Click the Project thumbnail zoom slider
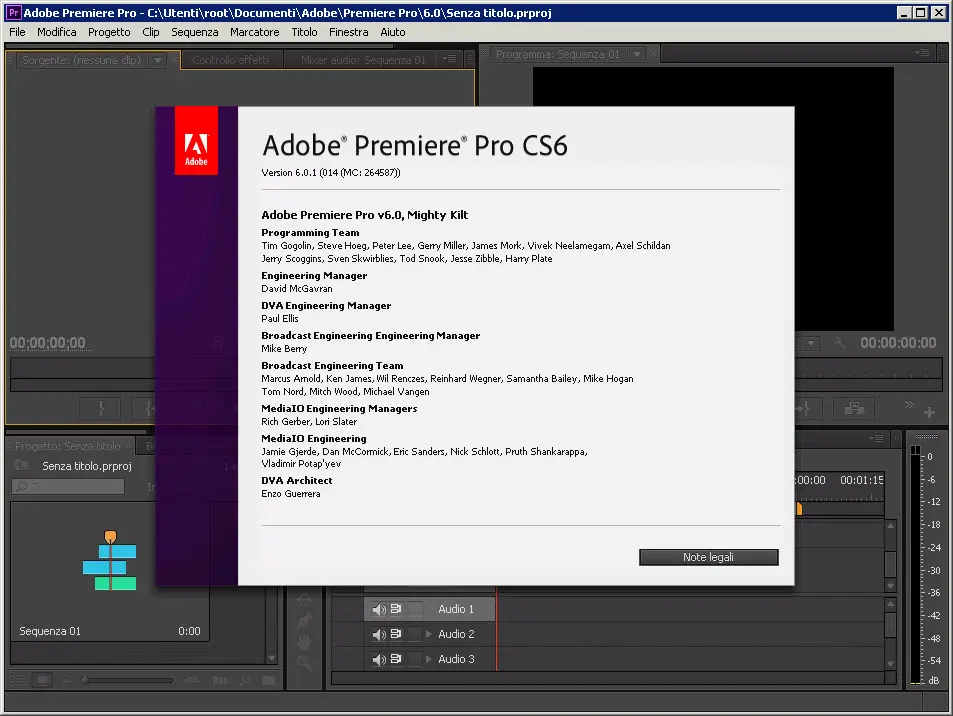The height and width of the screenshot is (716, 953). click(x=128, y=680)
